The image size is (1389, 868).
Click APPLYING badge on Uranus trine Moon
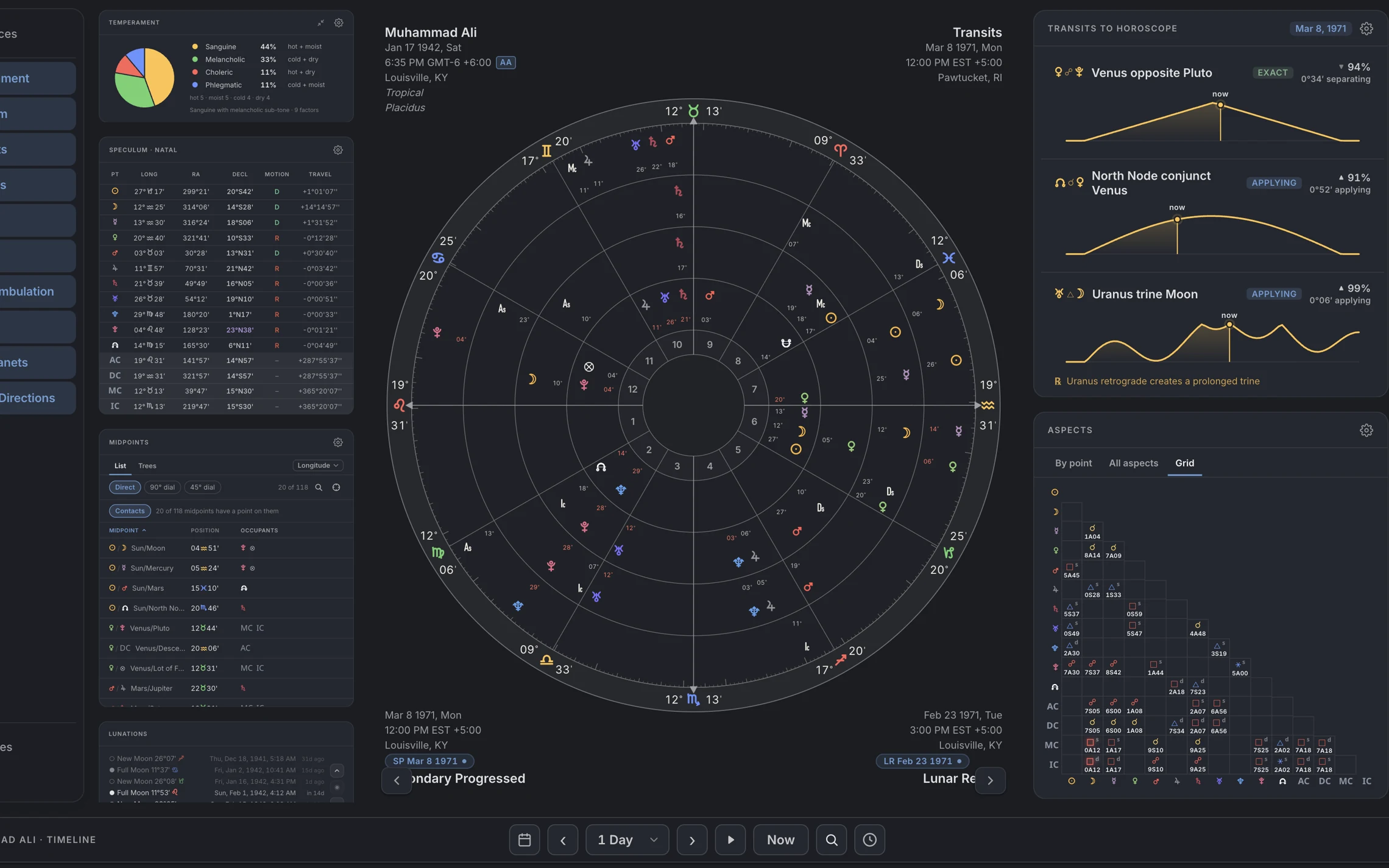click(x=1274, y=294)
